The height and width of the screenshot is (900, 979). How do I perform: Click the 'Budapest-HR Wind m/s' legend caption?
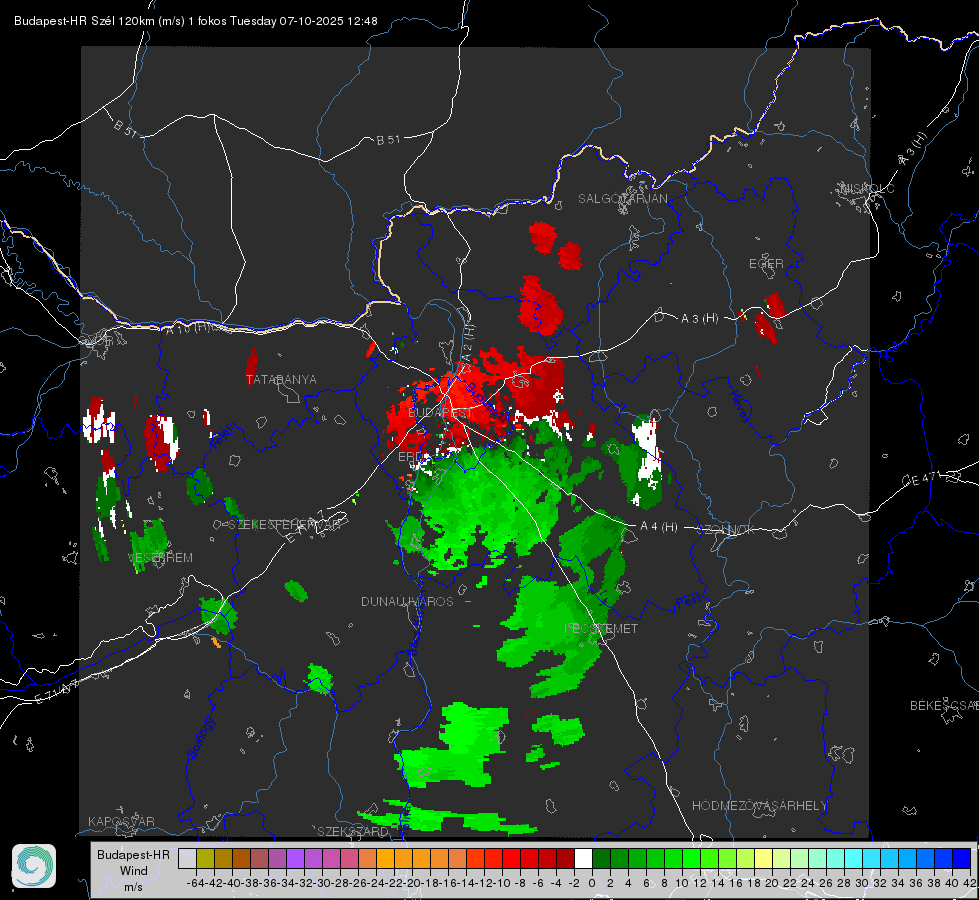pos(134,870)
